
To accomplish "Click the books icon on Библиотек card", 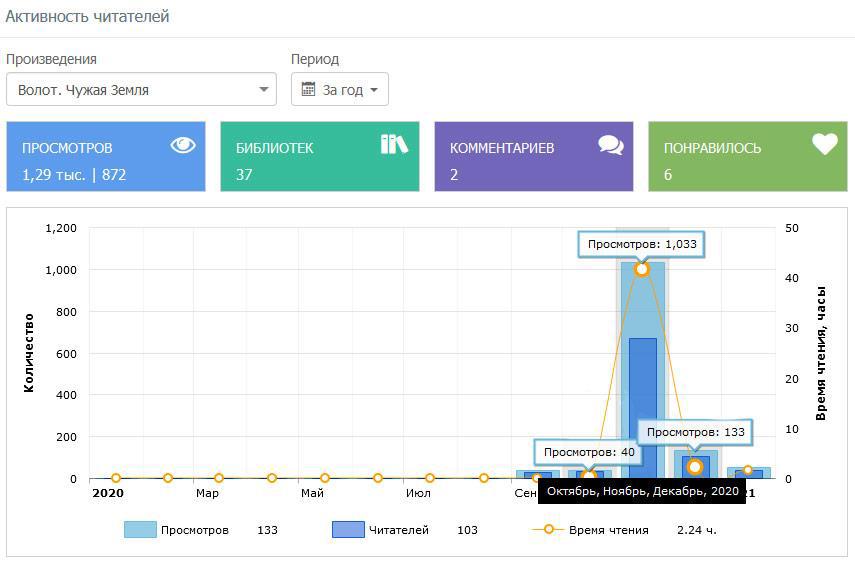I will [394, 144].
